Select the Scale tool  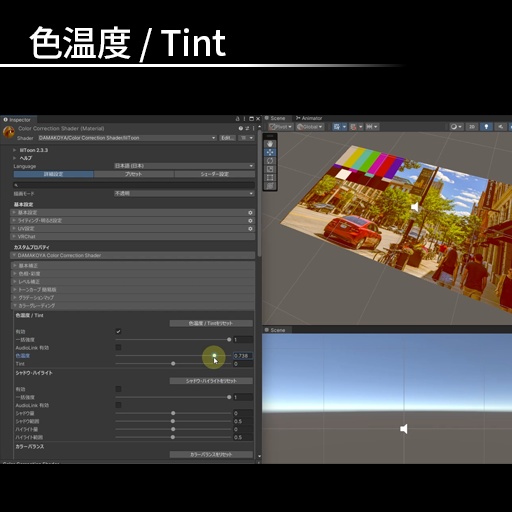tap(270, 169)
